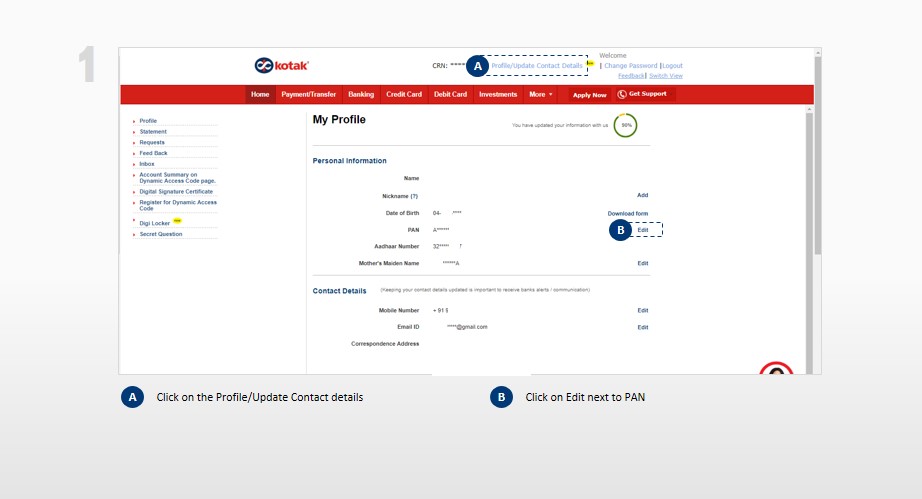The width and height of the screenshot is (922, 499).
Task: Open Inbox in the left sidebar
Action: [147, 164]
